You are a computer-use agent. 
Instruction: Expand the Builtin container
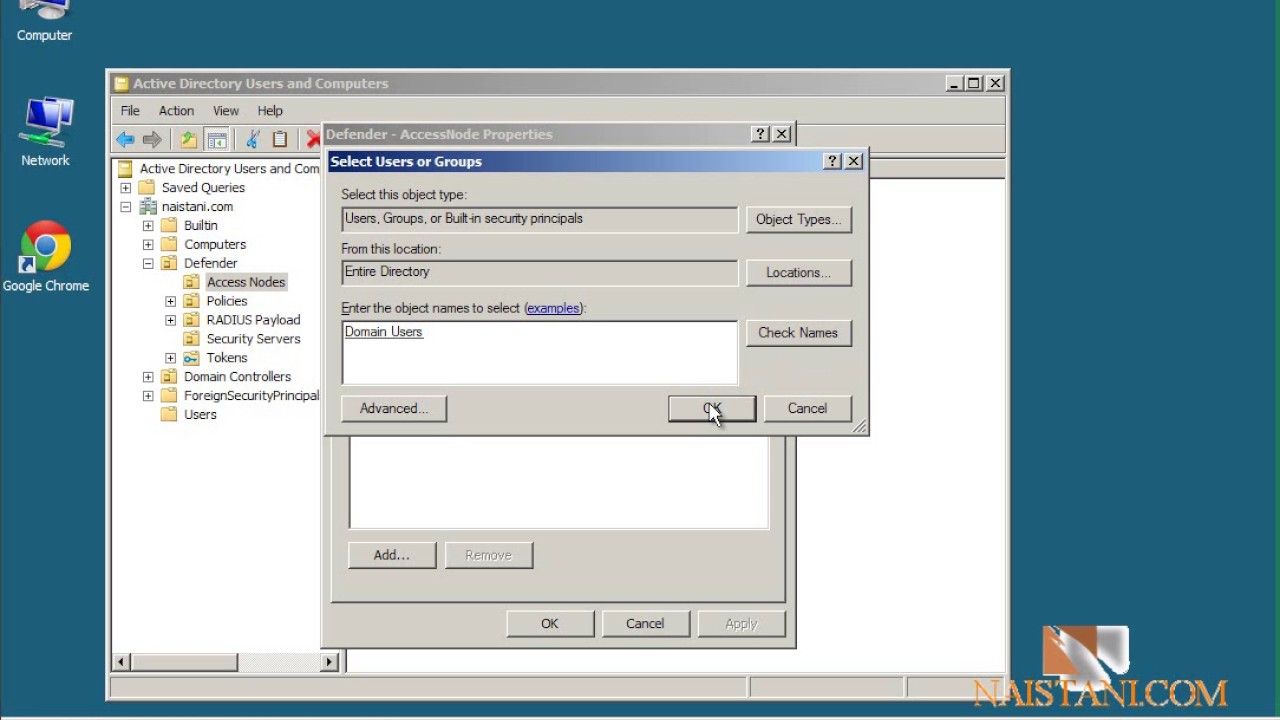pyautogui.click(x=148, y=226)
